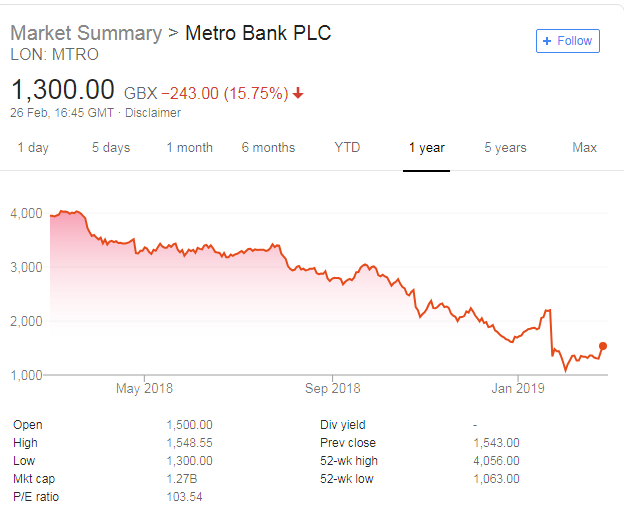Open the Disclaimer link
The image size is (624, 527).
pyautogui.click(x=153, y=113)
